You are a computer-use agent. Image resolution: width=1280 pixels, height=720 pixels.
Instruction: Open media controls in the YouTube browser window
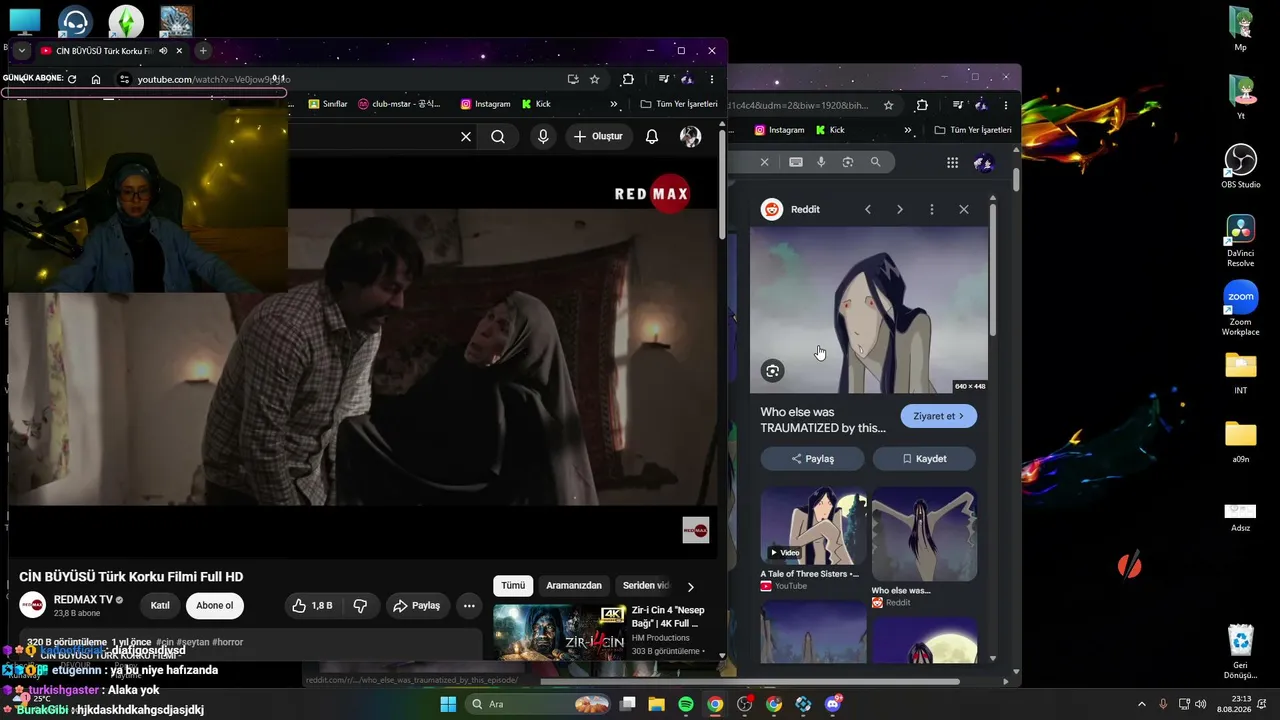click(664, 79)
